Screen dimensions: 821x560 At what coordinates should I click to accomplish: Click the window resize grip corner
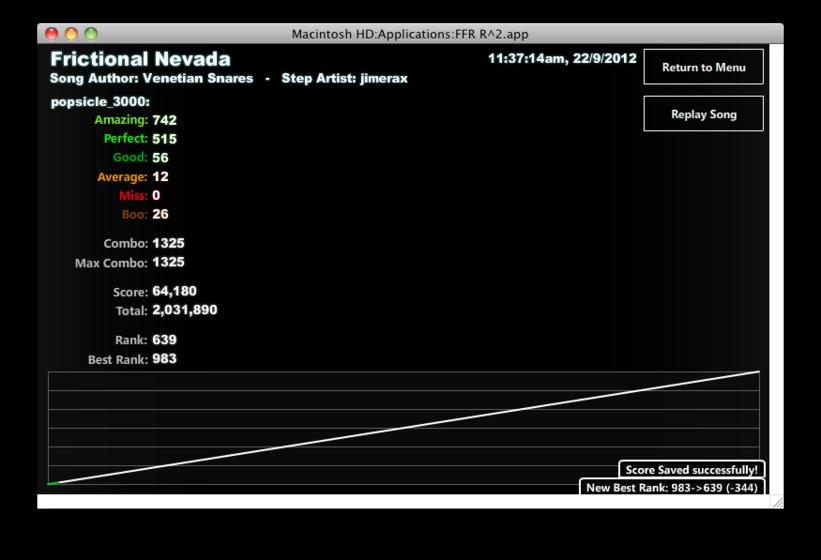pyautogui.click(x=778, y=502)
